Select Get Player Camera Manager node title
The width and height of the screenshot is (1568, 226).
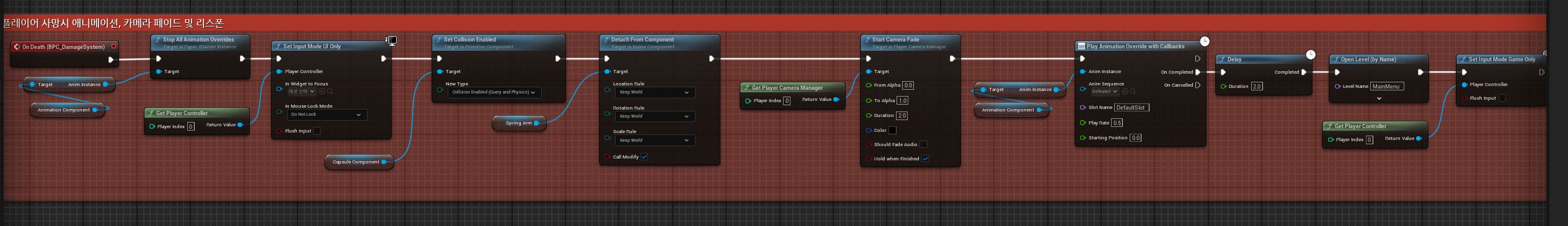[x=787, y=88]
